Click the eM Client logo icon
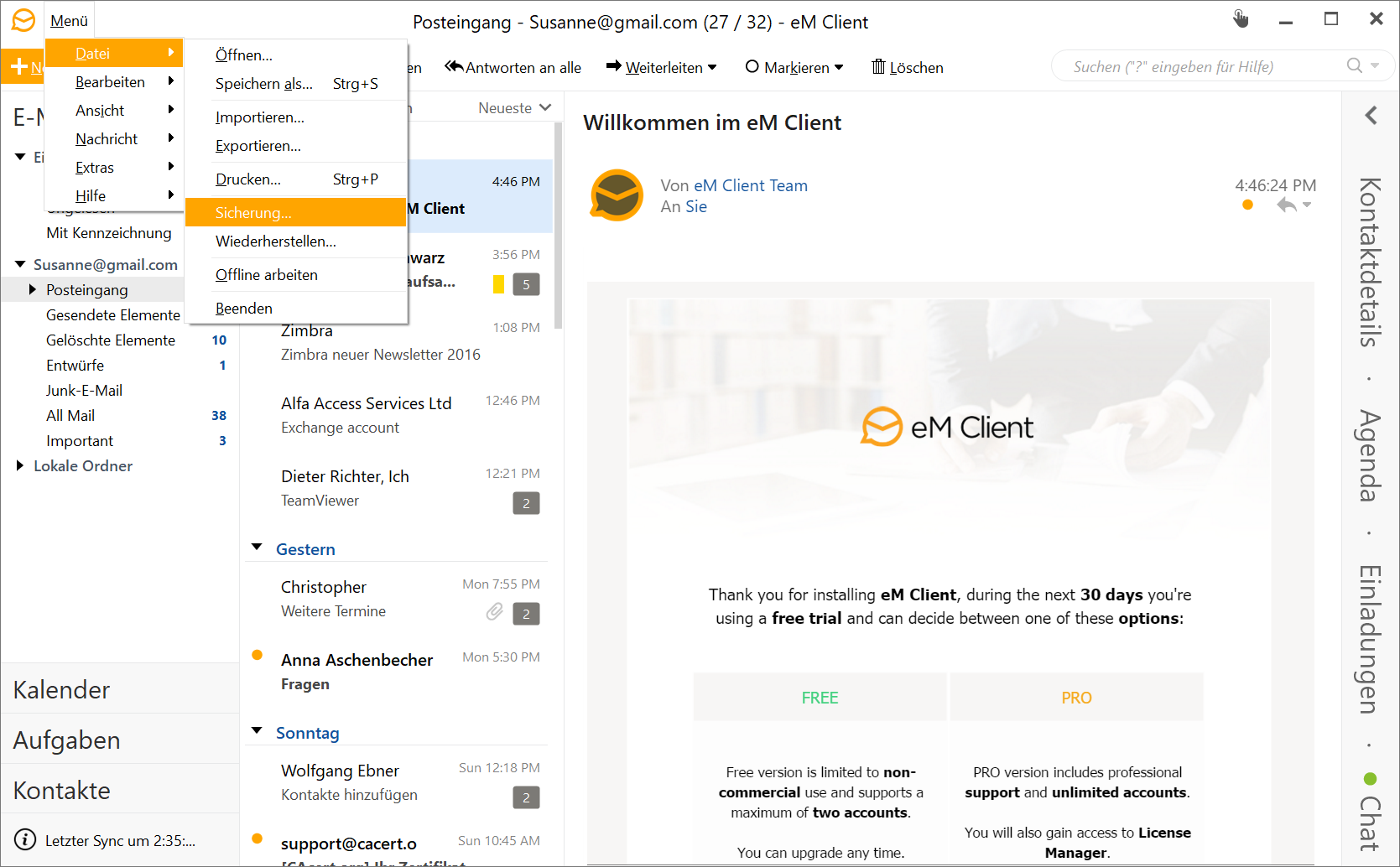 [x=23, y=20]
